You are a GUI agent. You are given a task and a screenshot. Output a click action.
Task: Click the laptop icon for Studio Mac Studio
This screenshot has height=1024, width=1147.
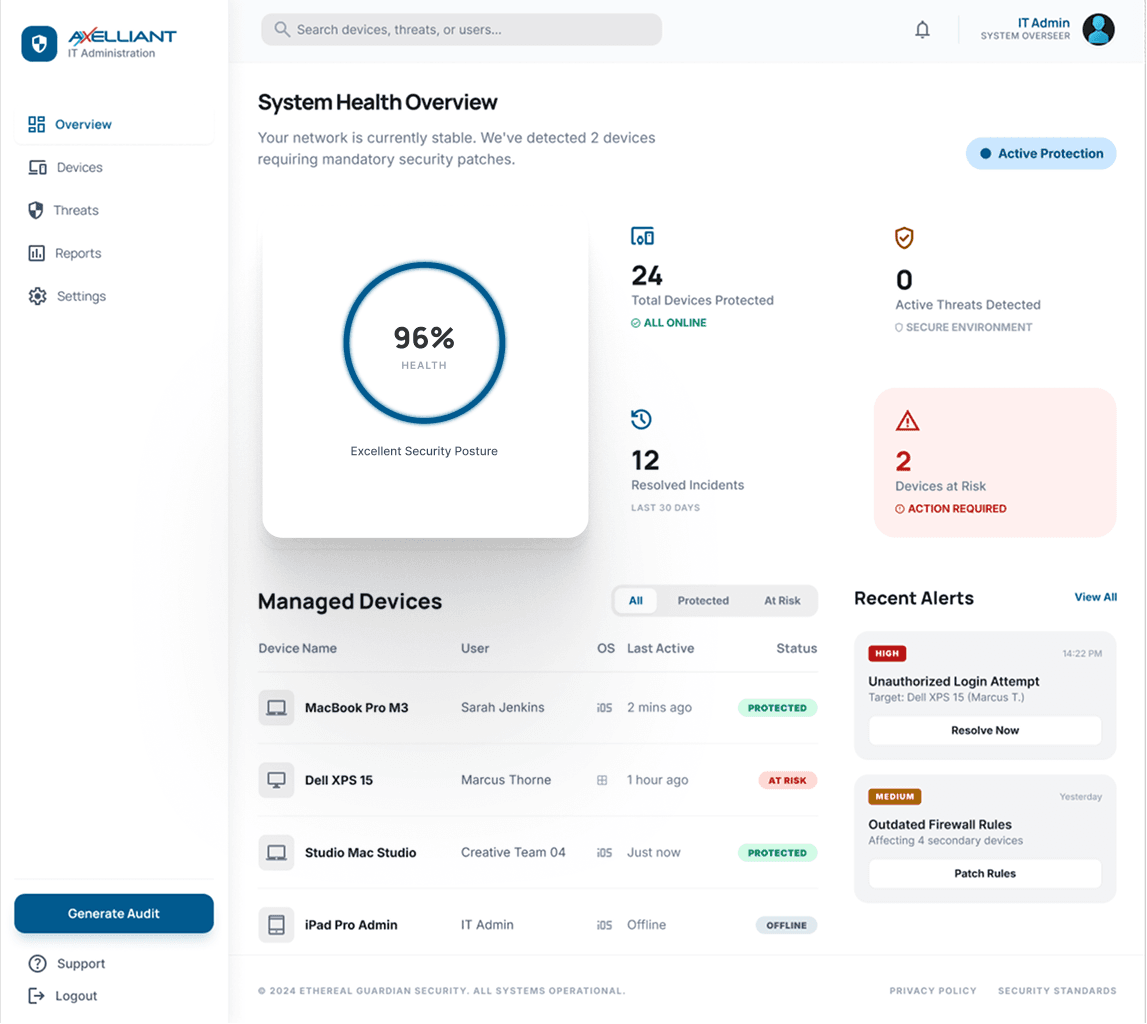(x=277, y=853)
